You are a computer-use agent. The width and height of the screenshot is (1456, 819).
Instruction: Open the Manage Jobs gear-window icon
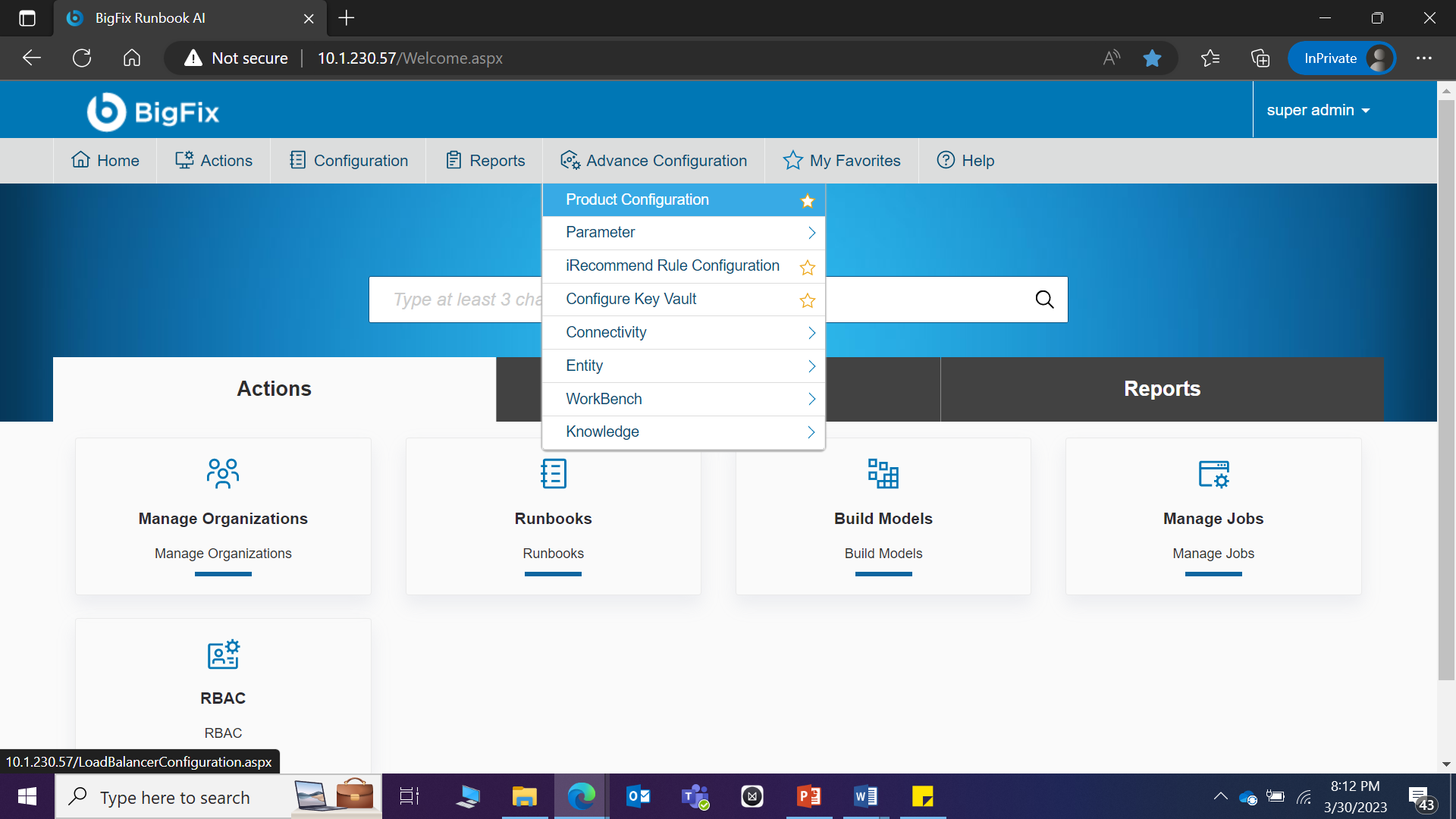point(1213,473)
